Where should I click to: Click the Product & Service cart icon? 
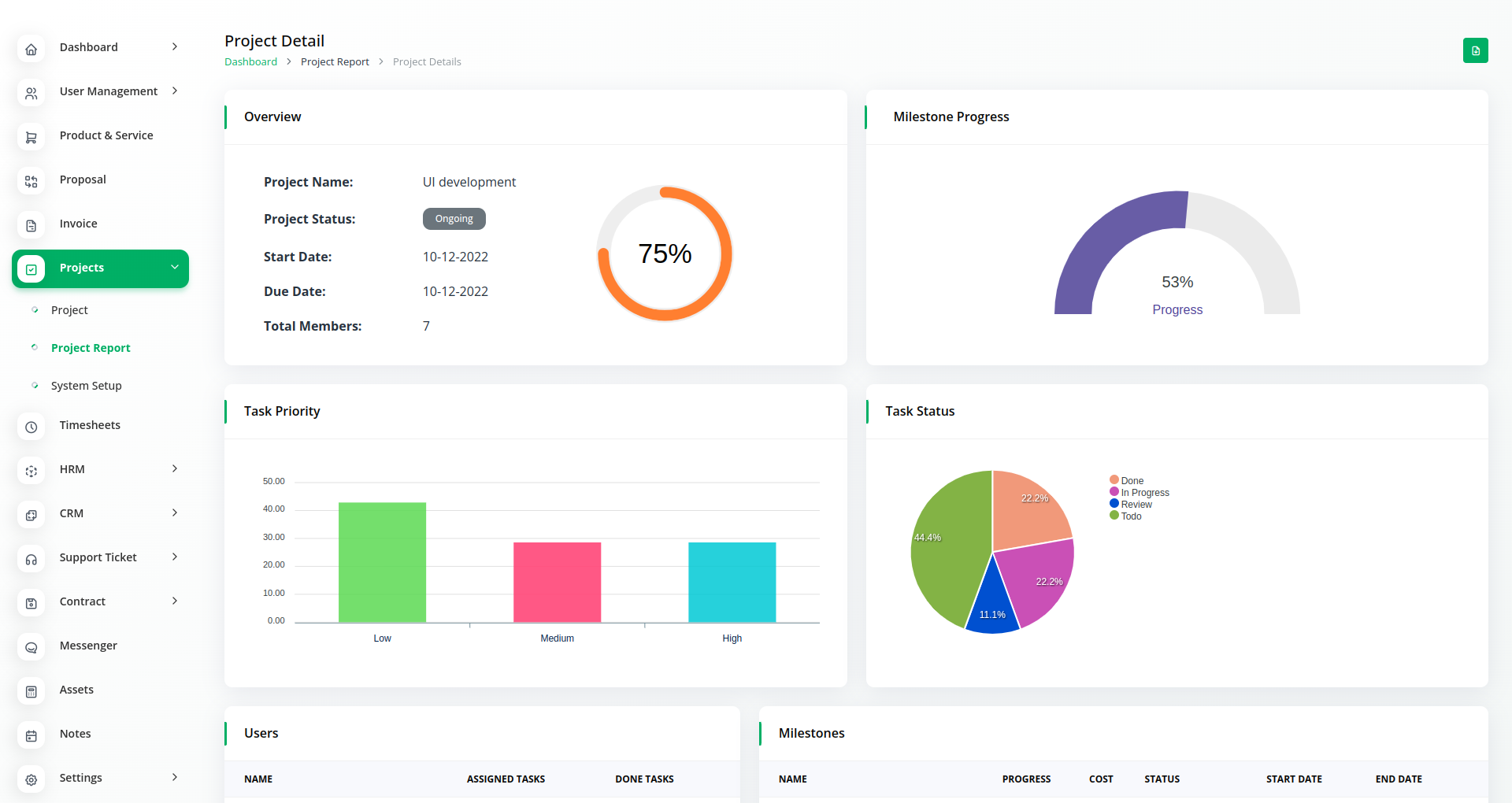coord(31,138)
